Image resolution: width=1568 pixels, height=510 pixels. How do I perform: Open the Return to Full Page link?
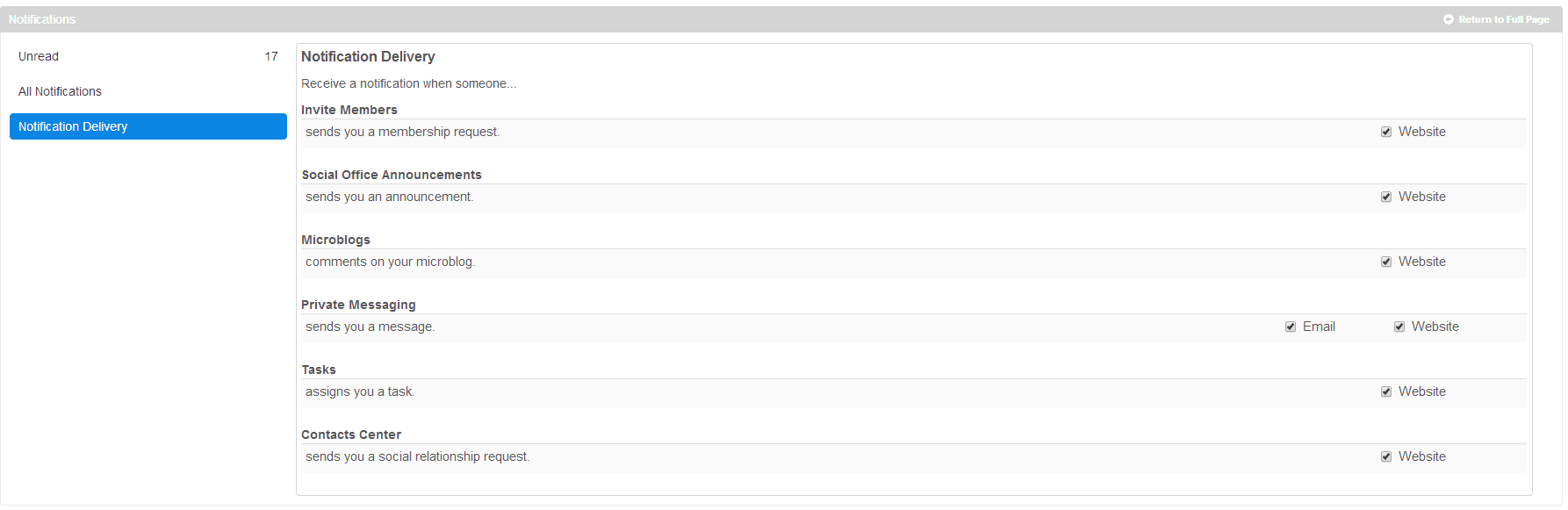(1503, 19)
